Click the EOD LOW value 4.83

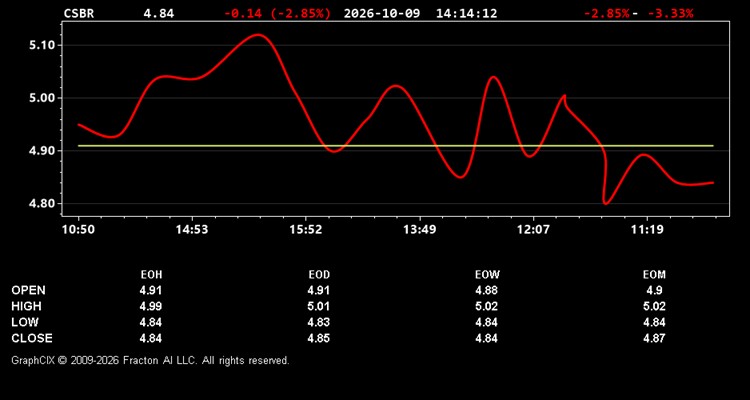[319, 322]
